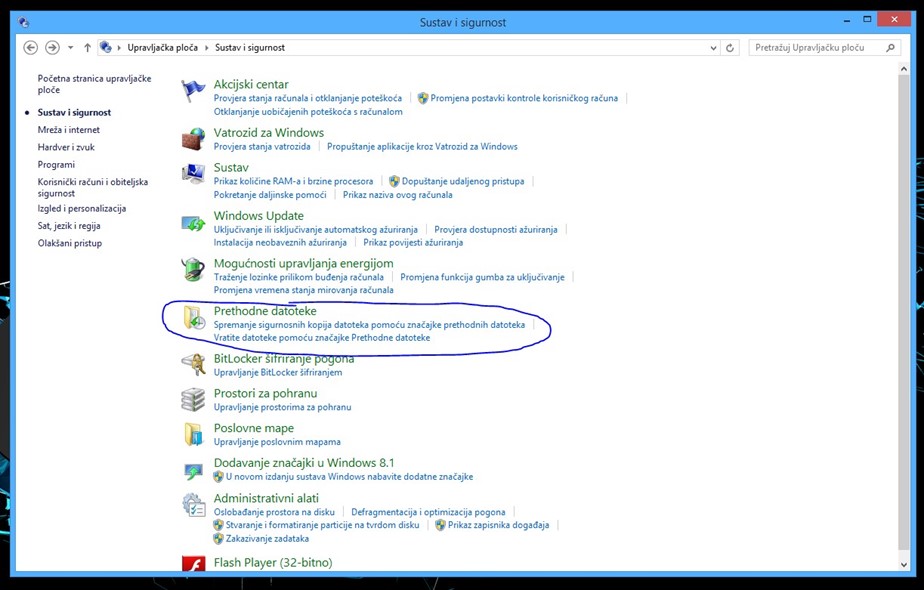This screenshot has height=590, width=924.
Task: Click the Flash Player red icon
Action: click(x=193, y=565)
